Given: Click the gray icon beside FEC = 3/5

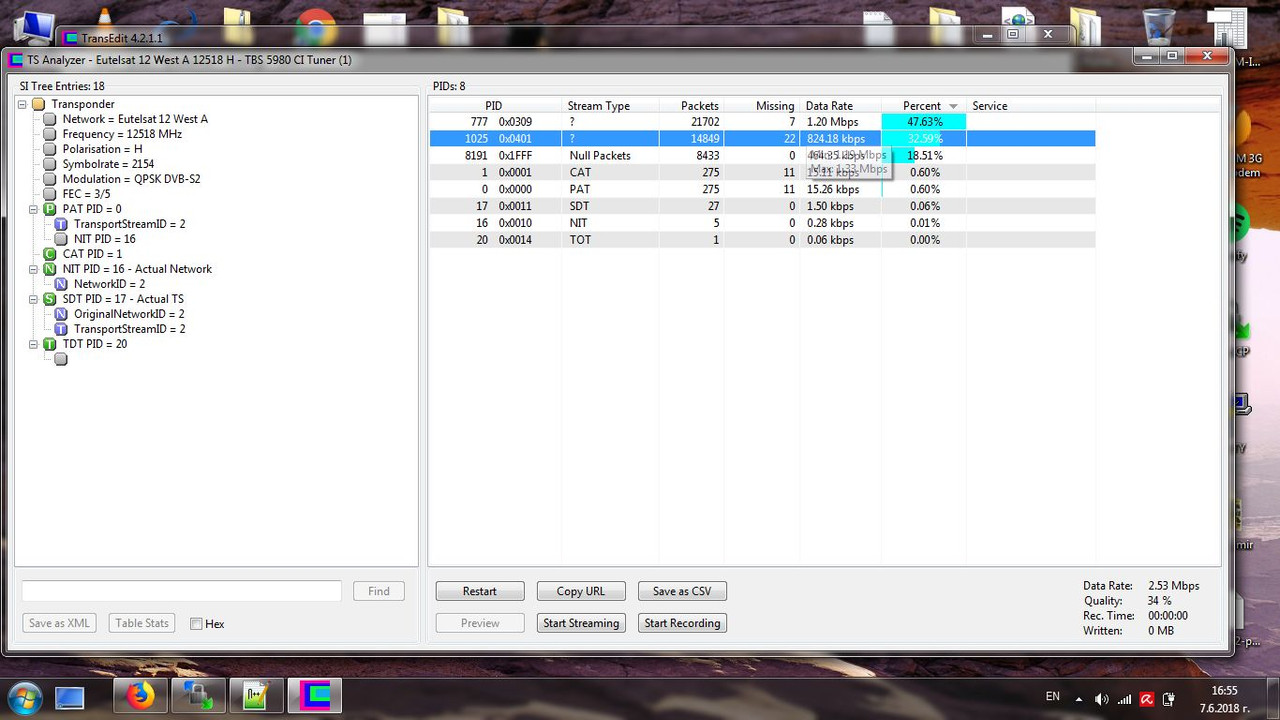Looking at the screenshot, I should tap(49, 194).
